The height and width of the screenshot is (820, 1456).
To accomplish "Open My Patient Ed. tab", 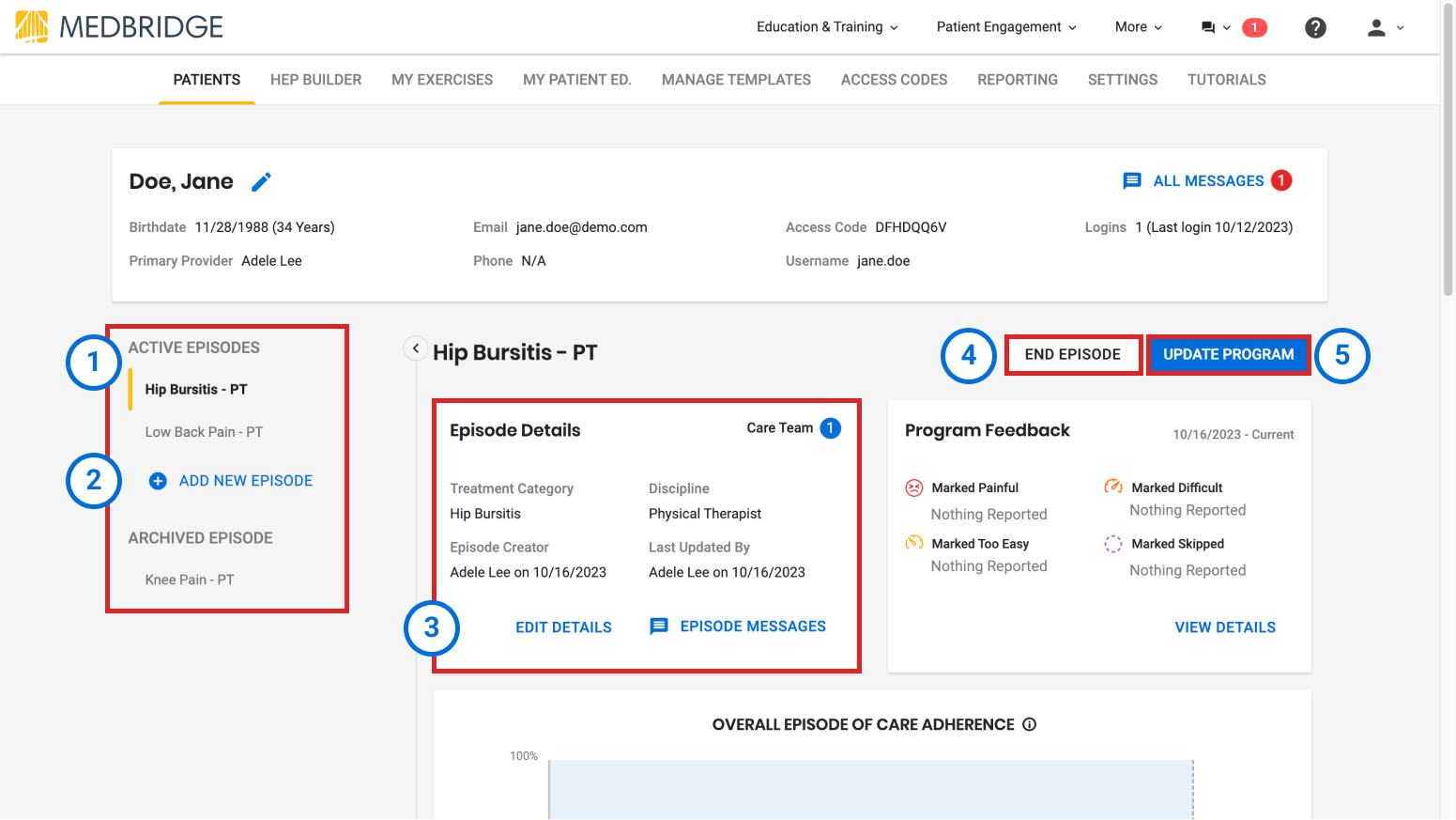I will [x=577, y=80].
